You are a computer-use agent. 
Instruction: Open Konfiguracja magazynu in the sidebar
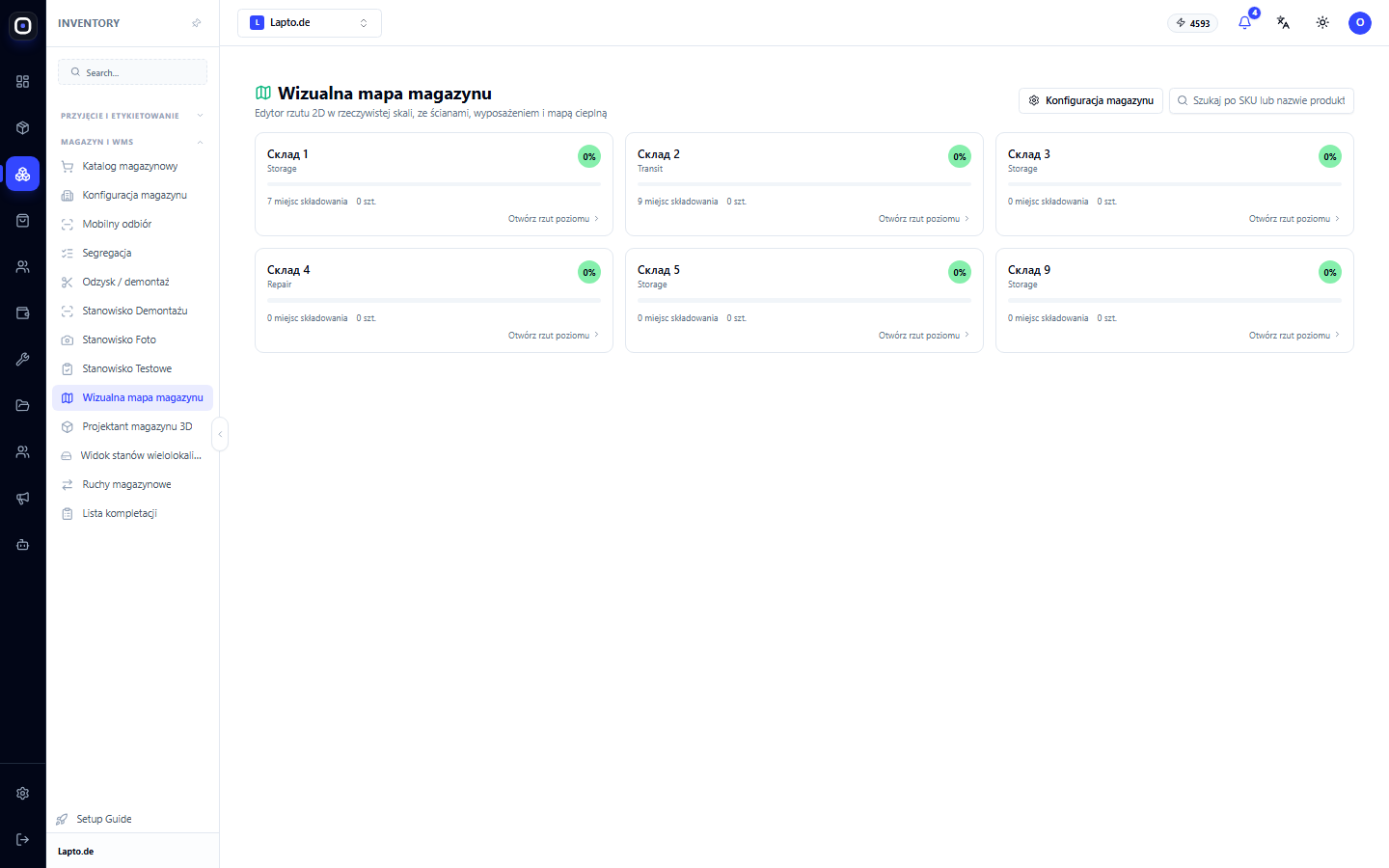(133, 195)
